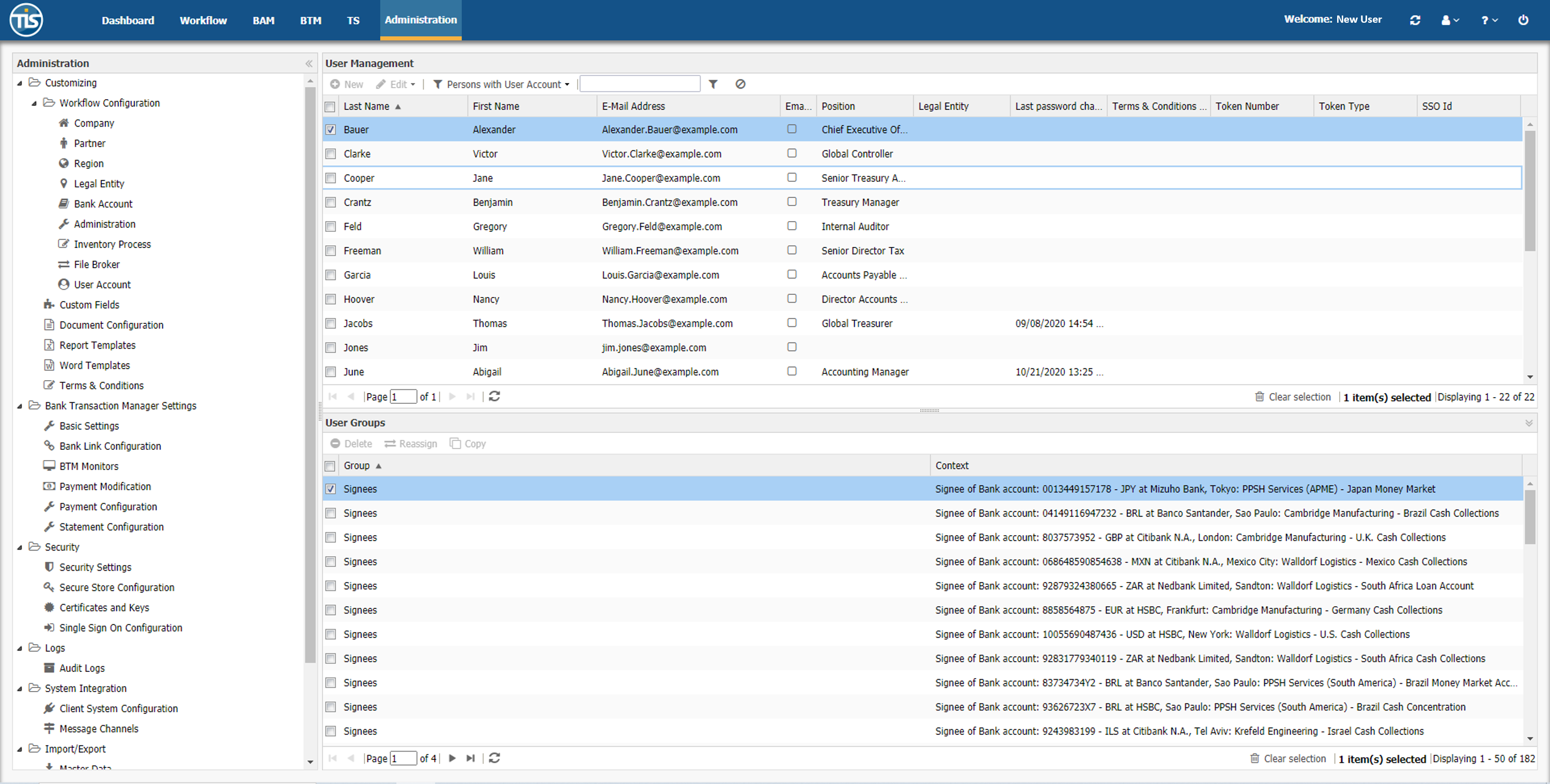Refresh the User Management grid page

[x=494, y=397]
